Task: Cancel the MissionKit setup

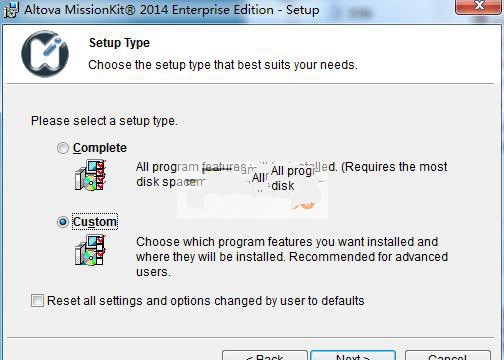Action: pos(448,355)
